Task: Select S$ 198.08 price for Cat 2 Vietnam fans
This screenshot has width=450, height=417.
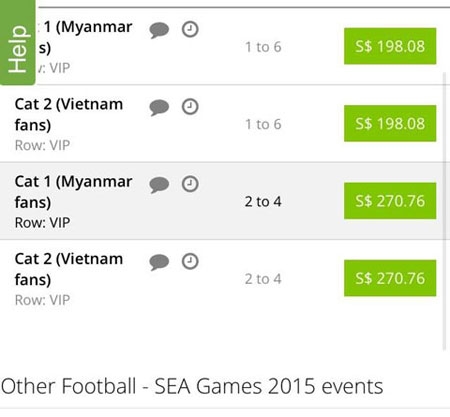Action: 390,123
